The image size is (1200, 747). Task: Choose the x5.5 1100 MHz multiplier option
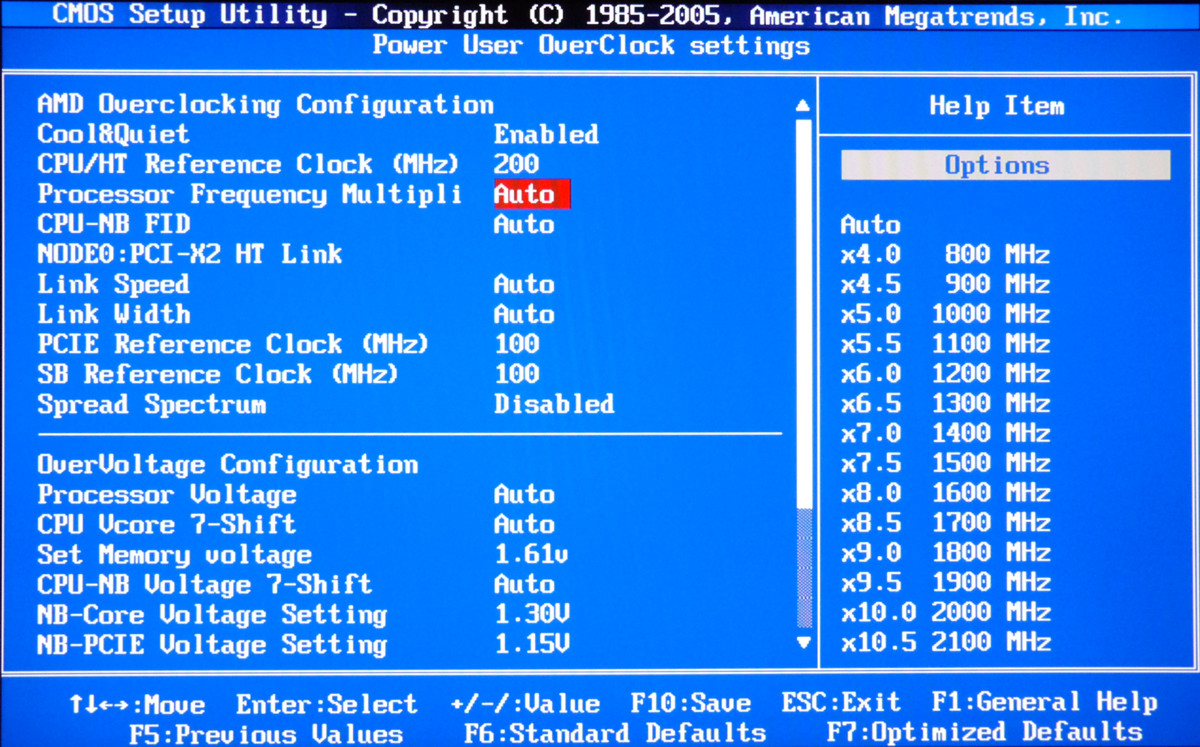[x=945, y=345]
